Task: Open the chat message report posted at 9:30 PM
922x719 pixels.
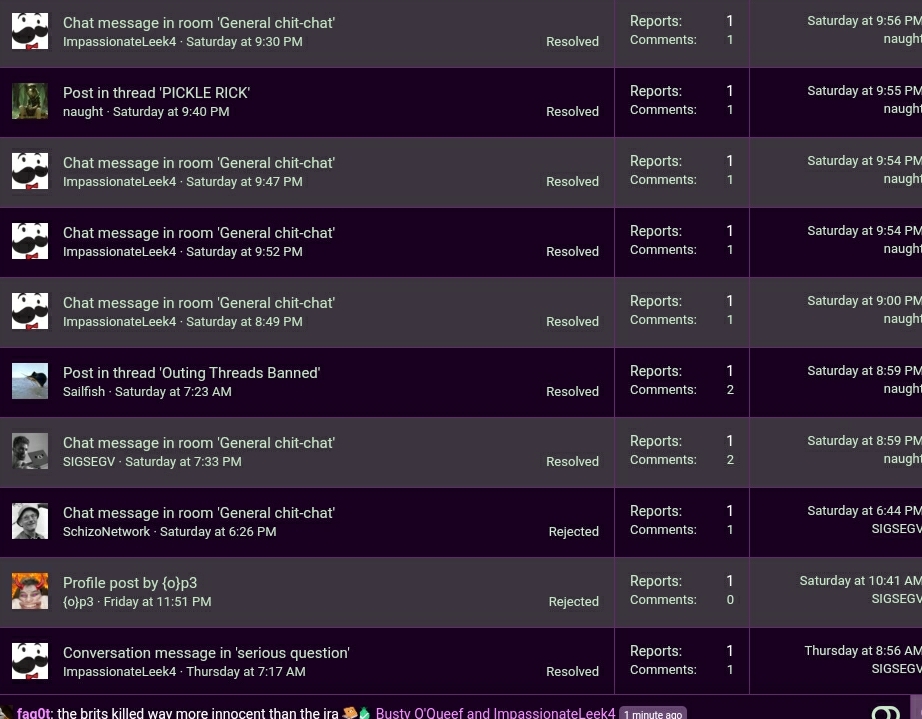Action: click(x=199, y=23)
